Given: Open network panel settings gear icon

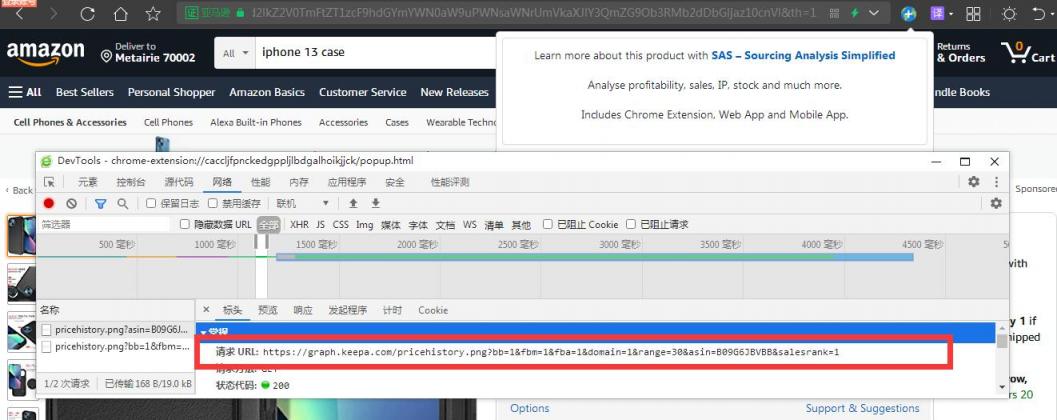Looking at the screenshot, I should pos(996,204).
